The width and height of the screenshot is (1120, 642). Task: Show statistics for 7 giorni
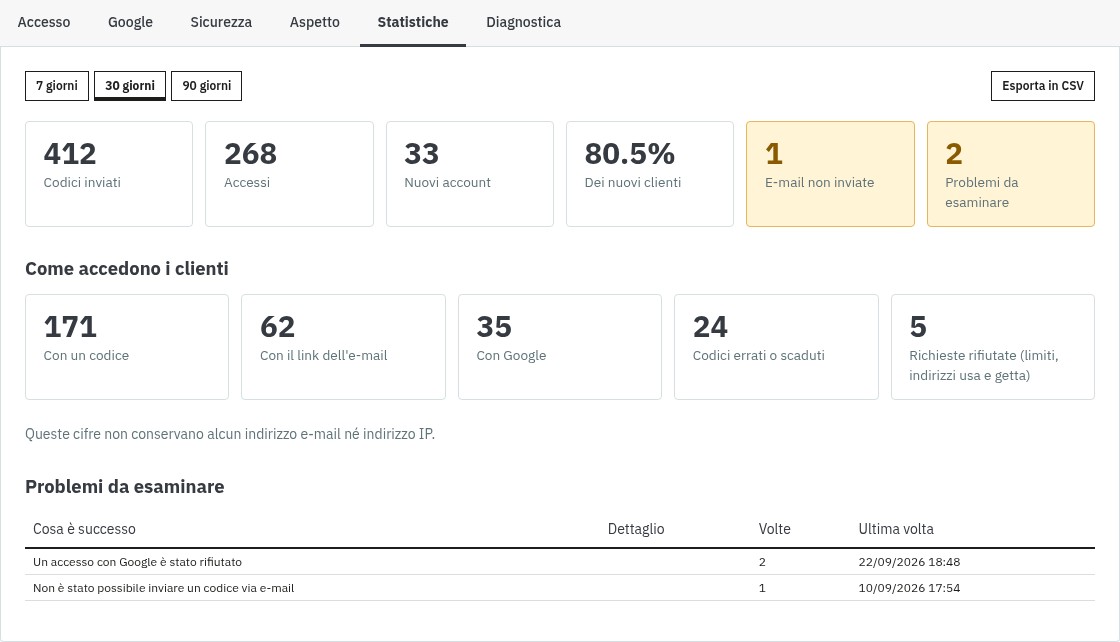click(x=57, y=86)
